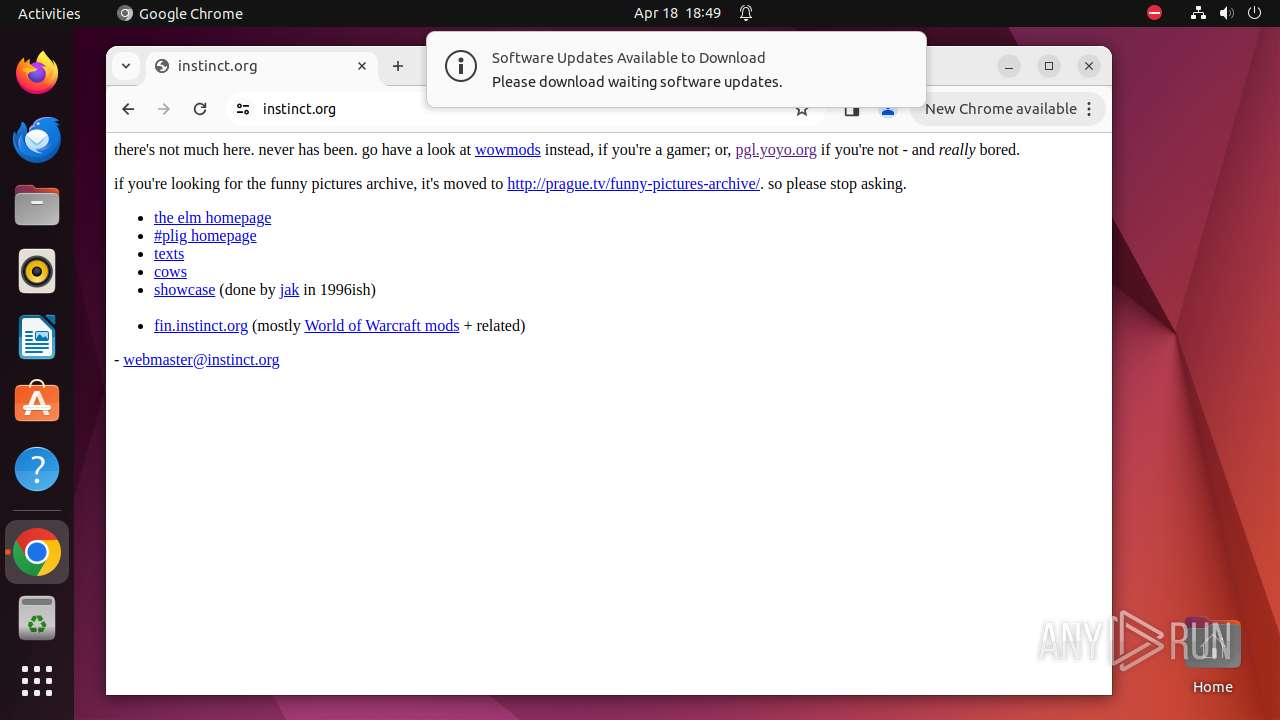
Task: Open New Chrome available menu
Action: [1009, 109]
